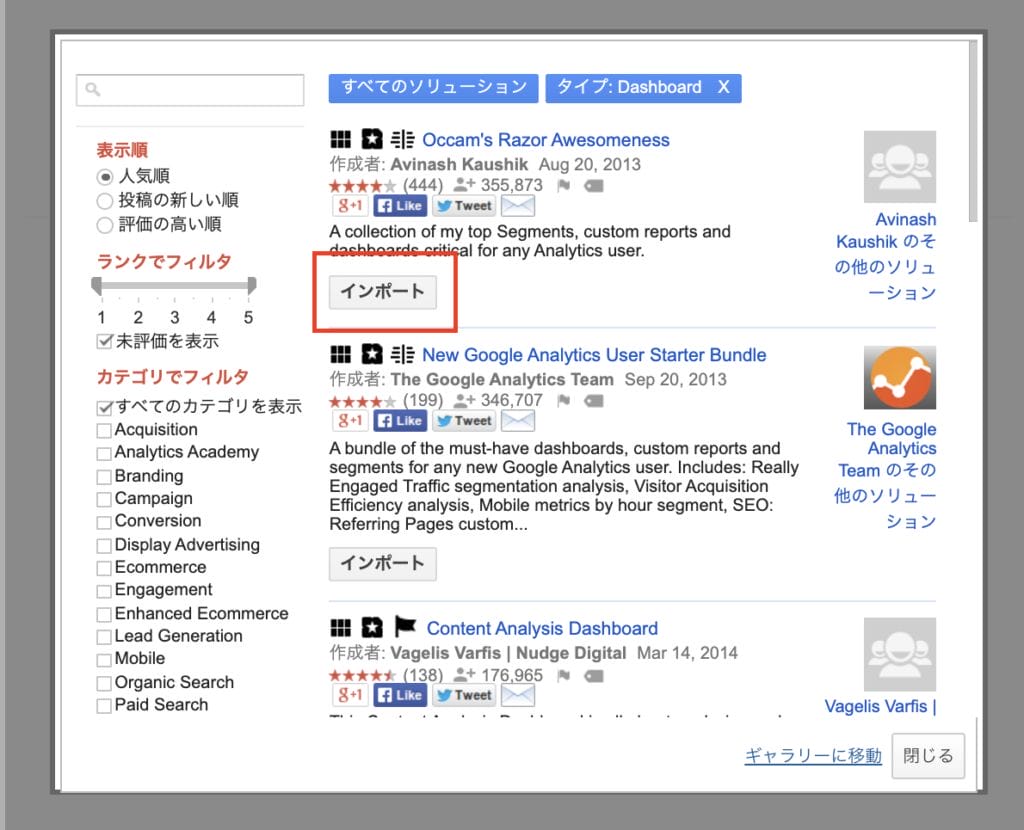Check the Ecommerce category
The height and width of the screenshot is (830, 1024).
click(x=104, y=569)
